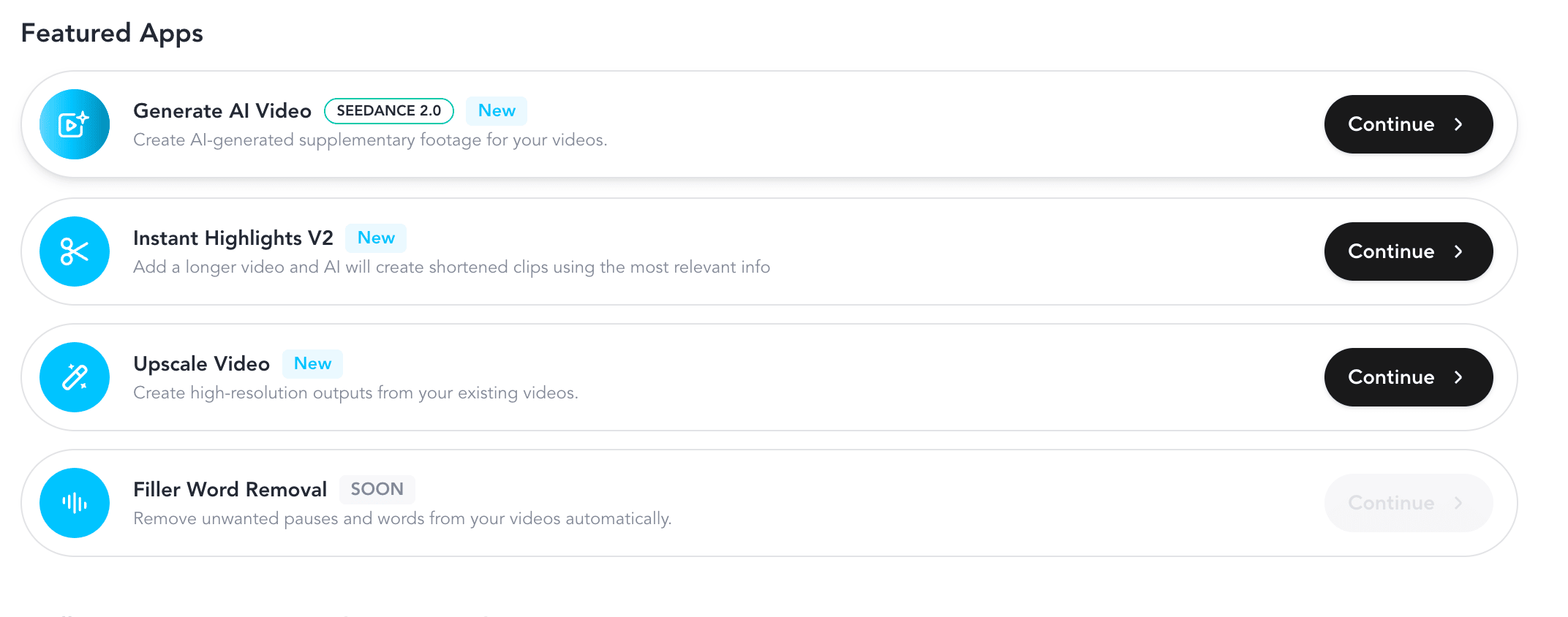Click the Featured Apps heading
This screenshot has height=617, width=1568.
coord(112,34)
